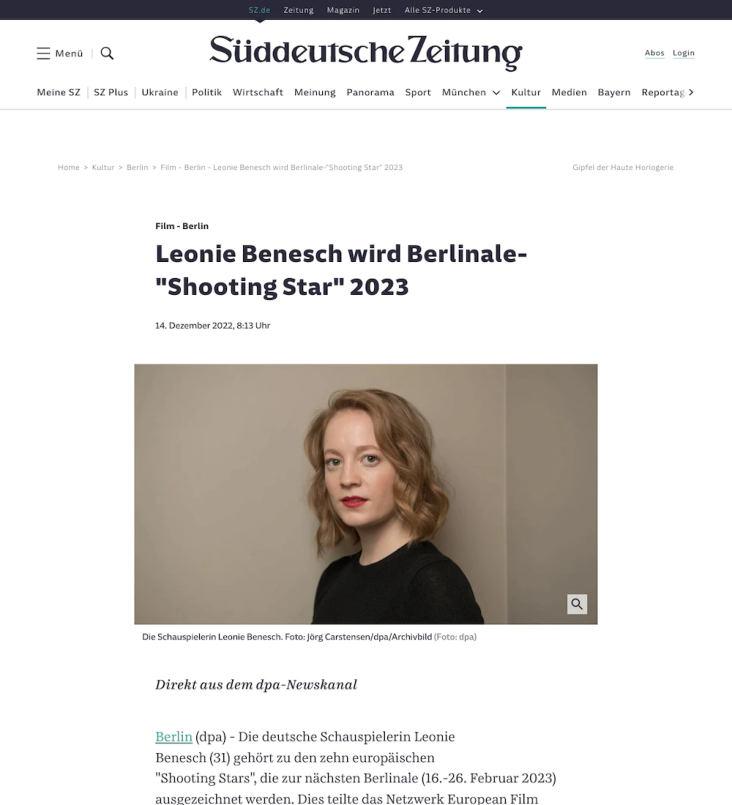The height and width of the screenshot is (805, 732).
Task: Go to SZ Plus section
Action: coord(110,92)
